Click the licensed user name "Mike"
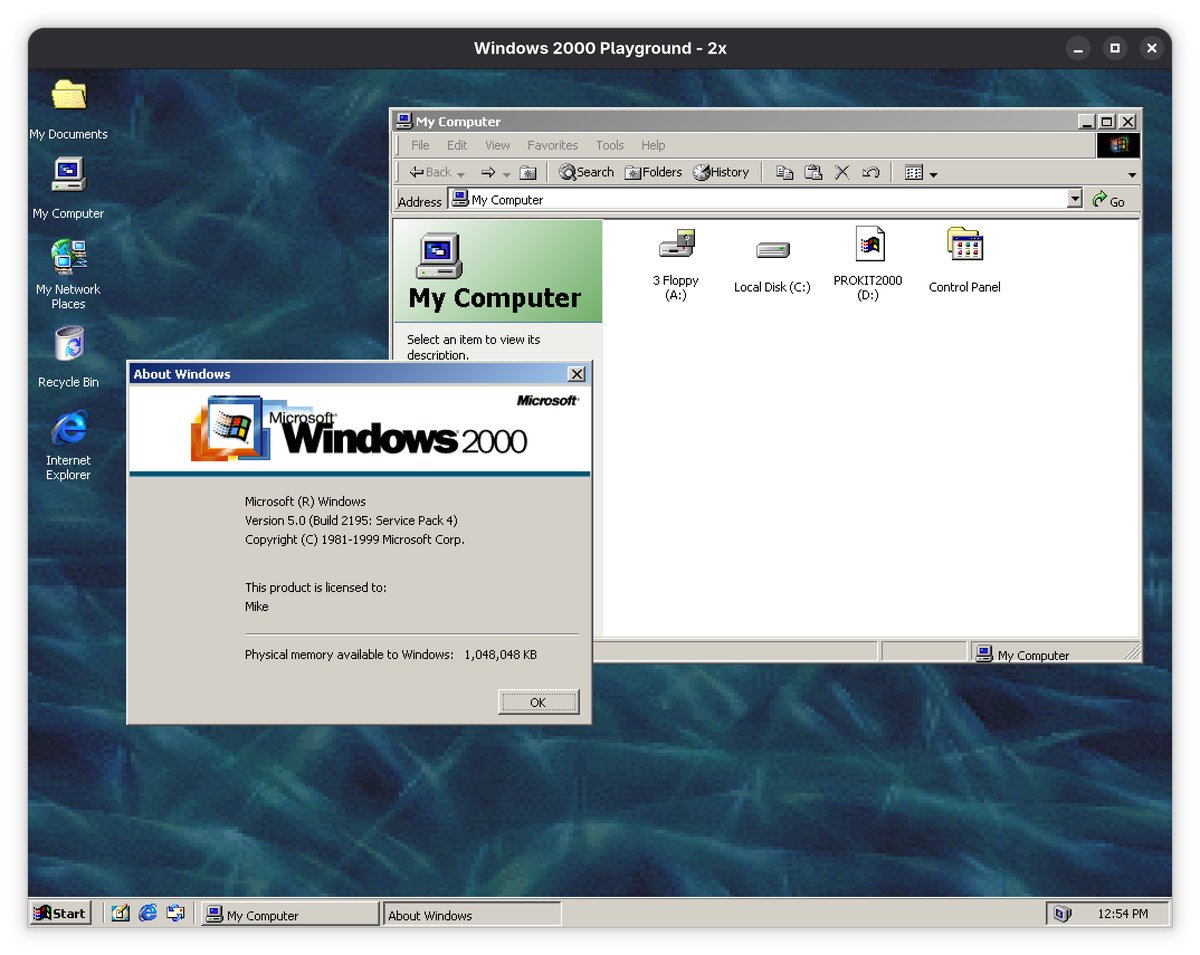The height and width of the screenshot is (955, 1200). 257,607
